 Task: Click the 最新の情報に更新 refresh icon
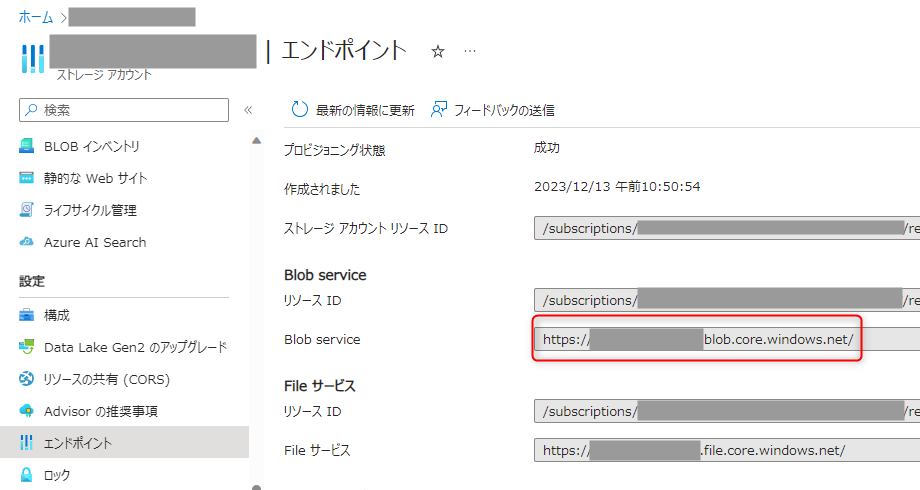pyautogui.click(x=299, y=109)
